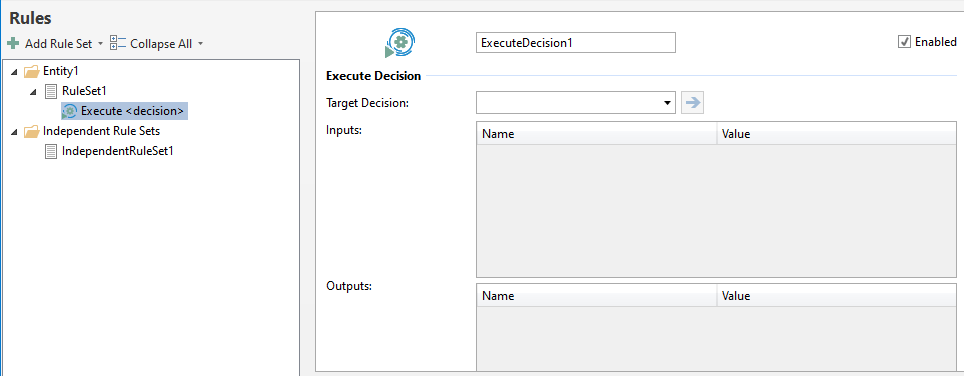
Task: Open the Add Rule Set dropdown arrow
Action: pos(100,44)
